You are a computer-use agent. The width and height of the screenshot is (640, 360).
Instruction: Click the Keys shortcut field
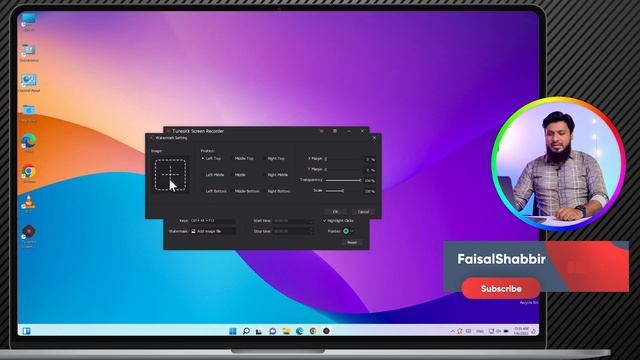point(213,221)
